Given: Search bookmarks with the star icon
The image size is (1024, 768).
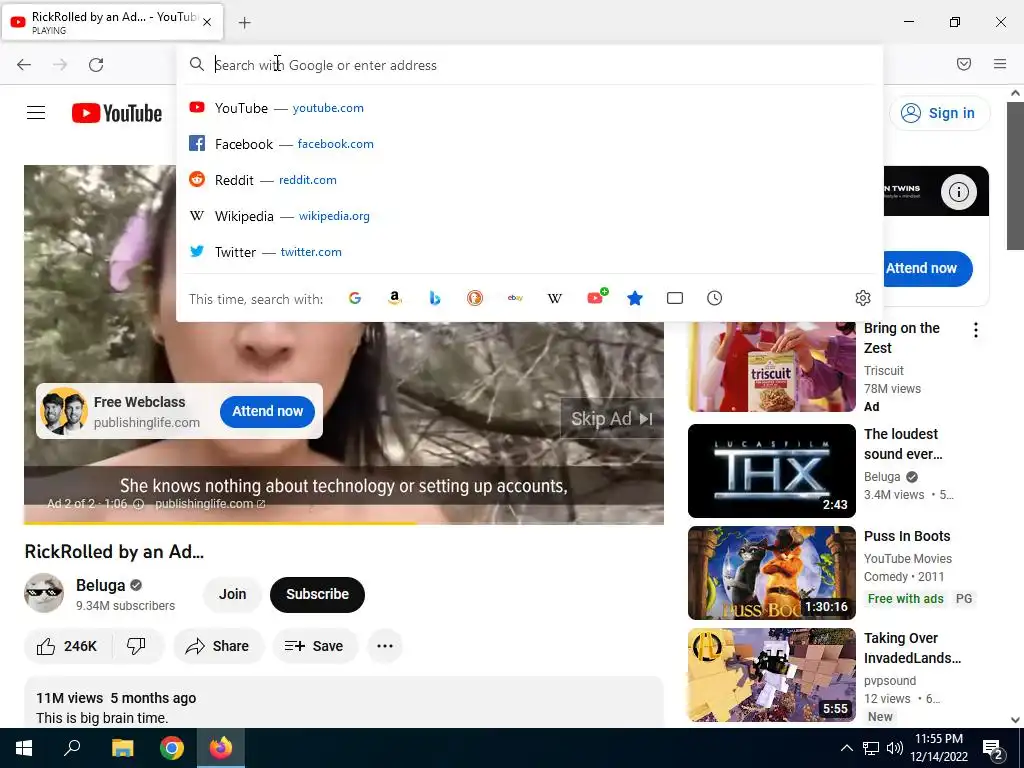Looking at the screenshot, I should coord(635,298).
